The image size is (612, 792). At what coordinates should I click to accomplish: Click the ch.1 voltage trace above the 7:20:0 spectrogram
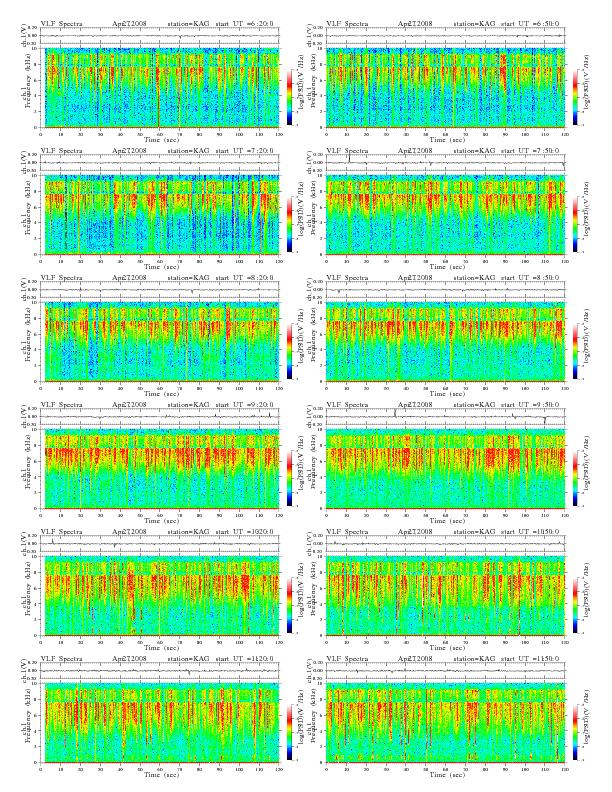[x=160, y=163]
